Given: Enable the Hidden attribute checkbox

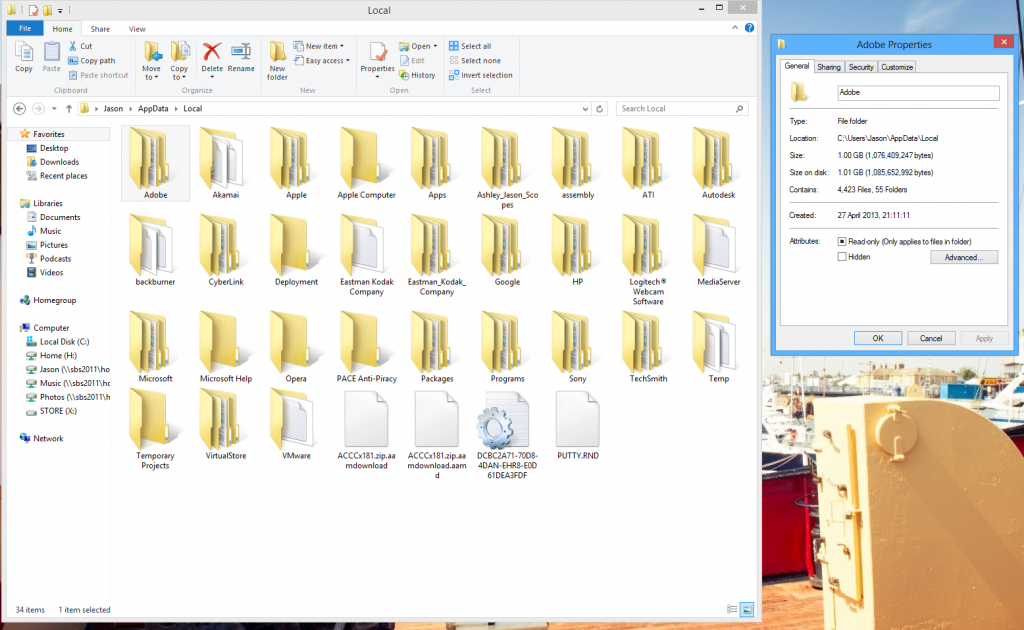Looking at the screenshot, I should pyautogui.click(x=842, y=256).
